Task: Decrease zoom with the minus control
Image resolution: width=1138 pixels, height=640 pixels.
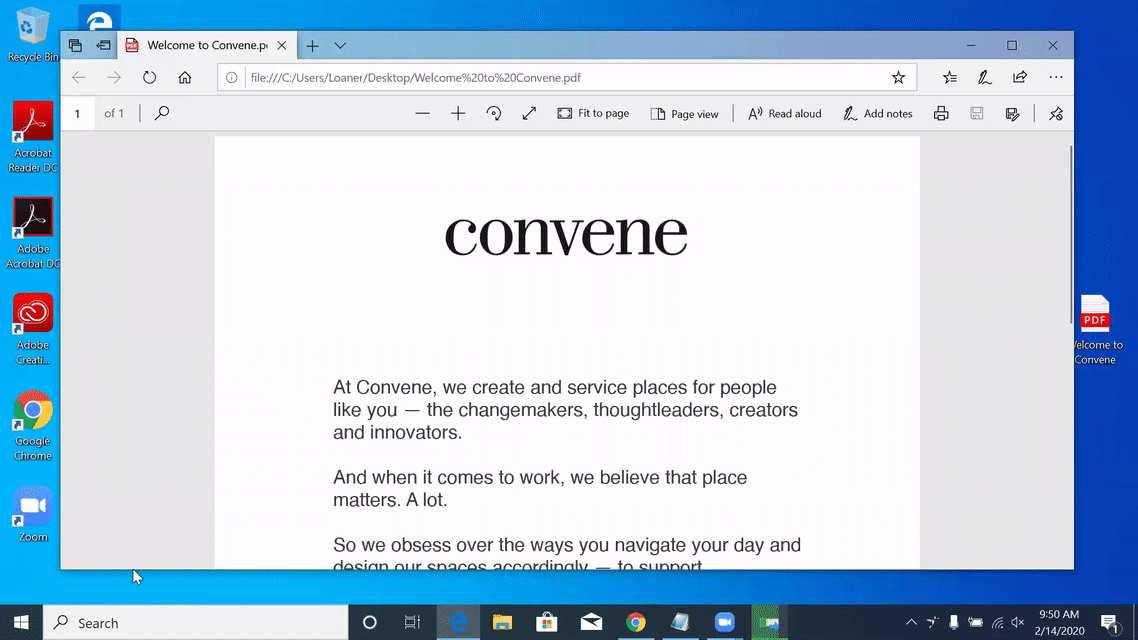Action: coord(422,113)
